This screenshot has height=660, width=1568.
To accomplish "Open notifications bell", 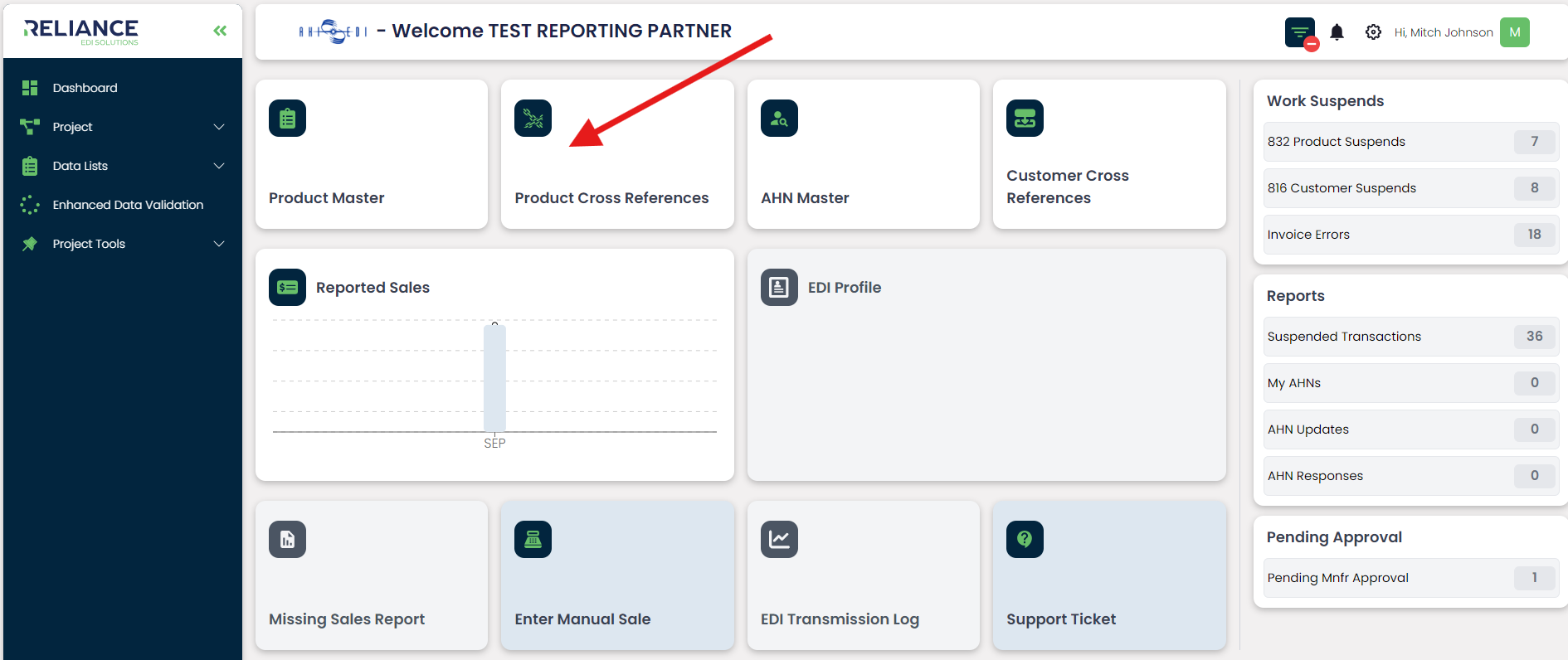I will [1337, 32].
